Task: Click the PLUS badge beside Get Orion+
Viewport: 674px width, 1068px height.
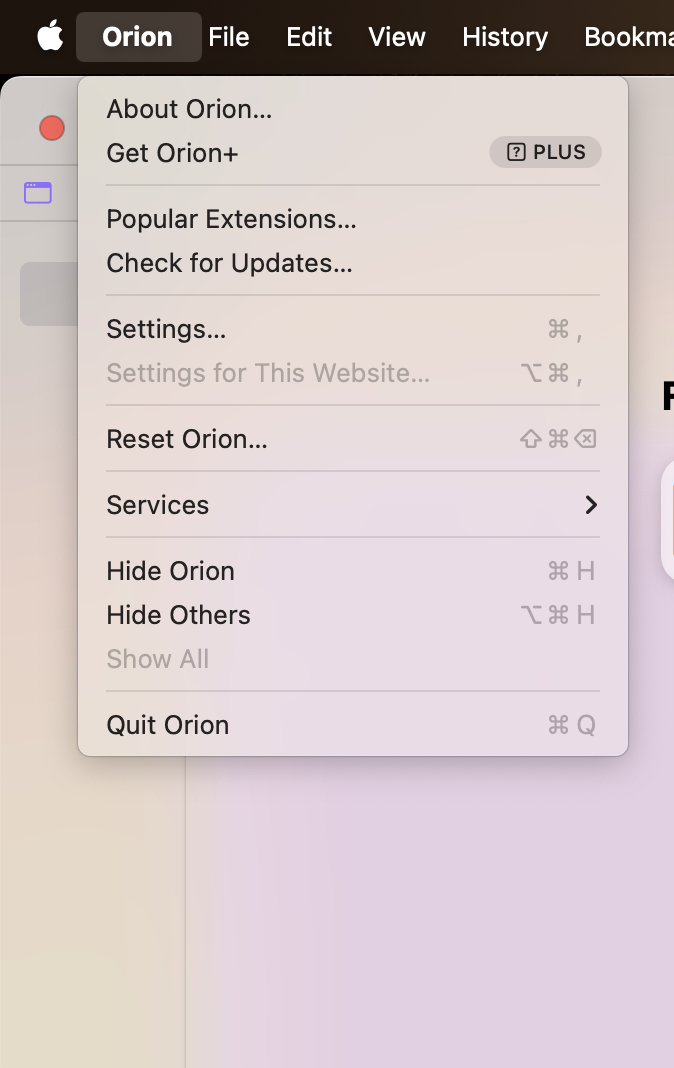Action: pyautogui.click(x=545, y=152)
